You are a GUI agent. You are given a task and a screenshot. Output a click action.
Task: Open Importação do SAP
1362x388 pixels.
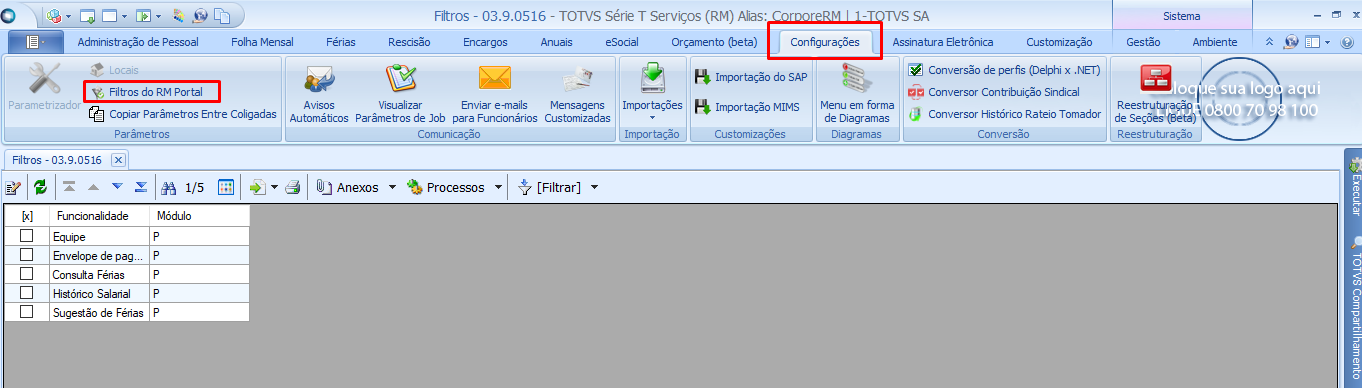click(750, 77)
